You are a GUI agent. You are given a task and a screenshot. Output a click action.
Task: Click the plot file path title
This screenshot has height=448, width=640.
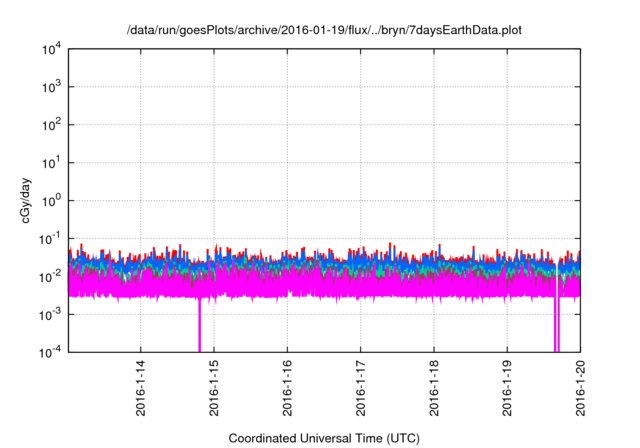324,31
